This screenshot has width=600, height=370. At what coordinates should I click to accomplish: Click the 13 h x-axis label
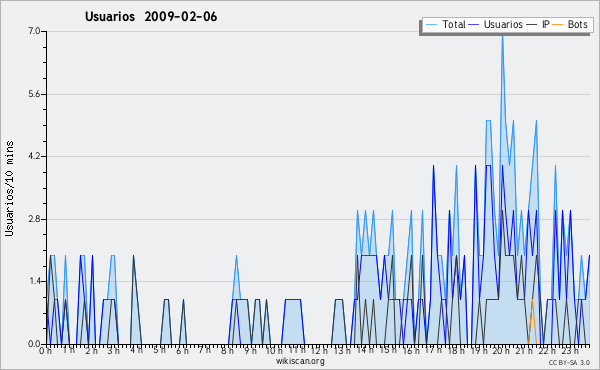click(x=342, y=351)
